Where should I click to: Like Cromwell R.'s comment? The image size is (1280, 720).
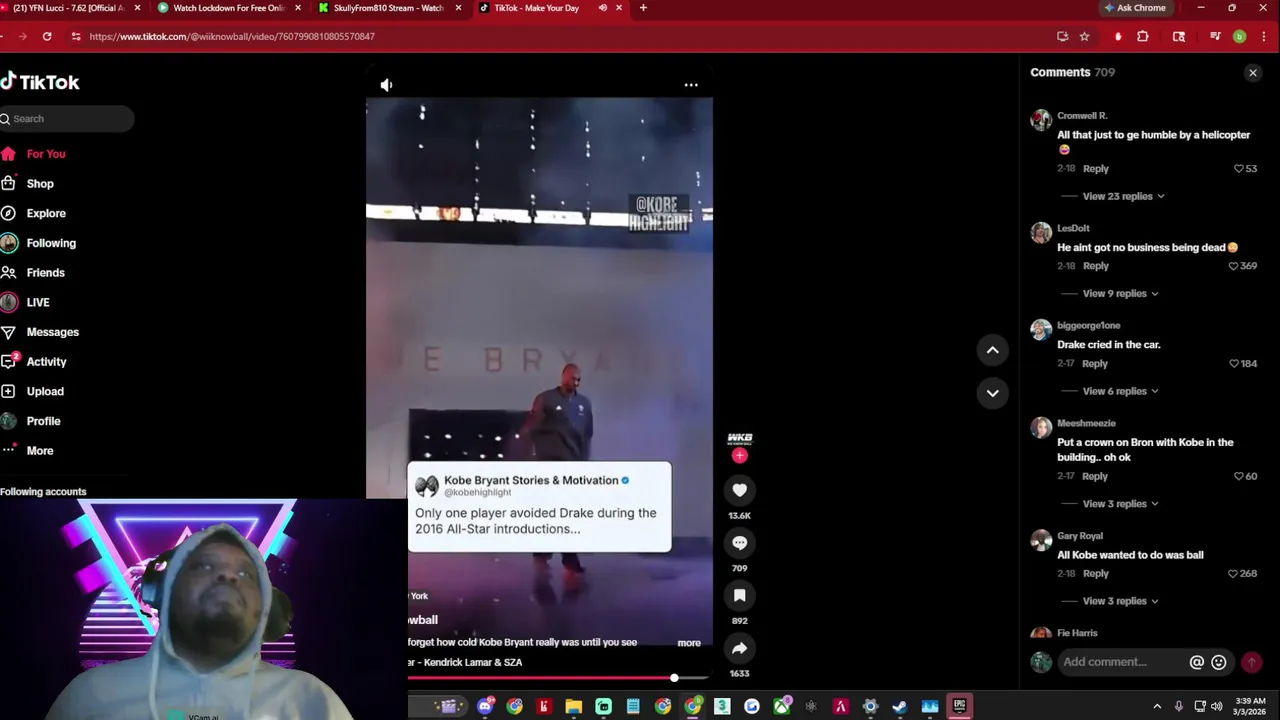[1239, 169]
